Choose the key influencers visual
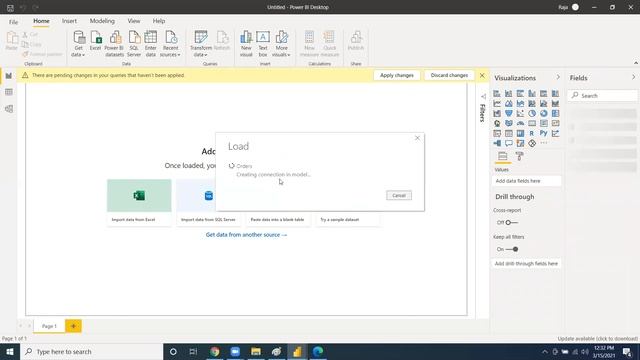Image resolution: width=640 pixels, height=360 pixels. tap(556, 133)
